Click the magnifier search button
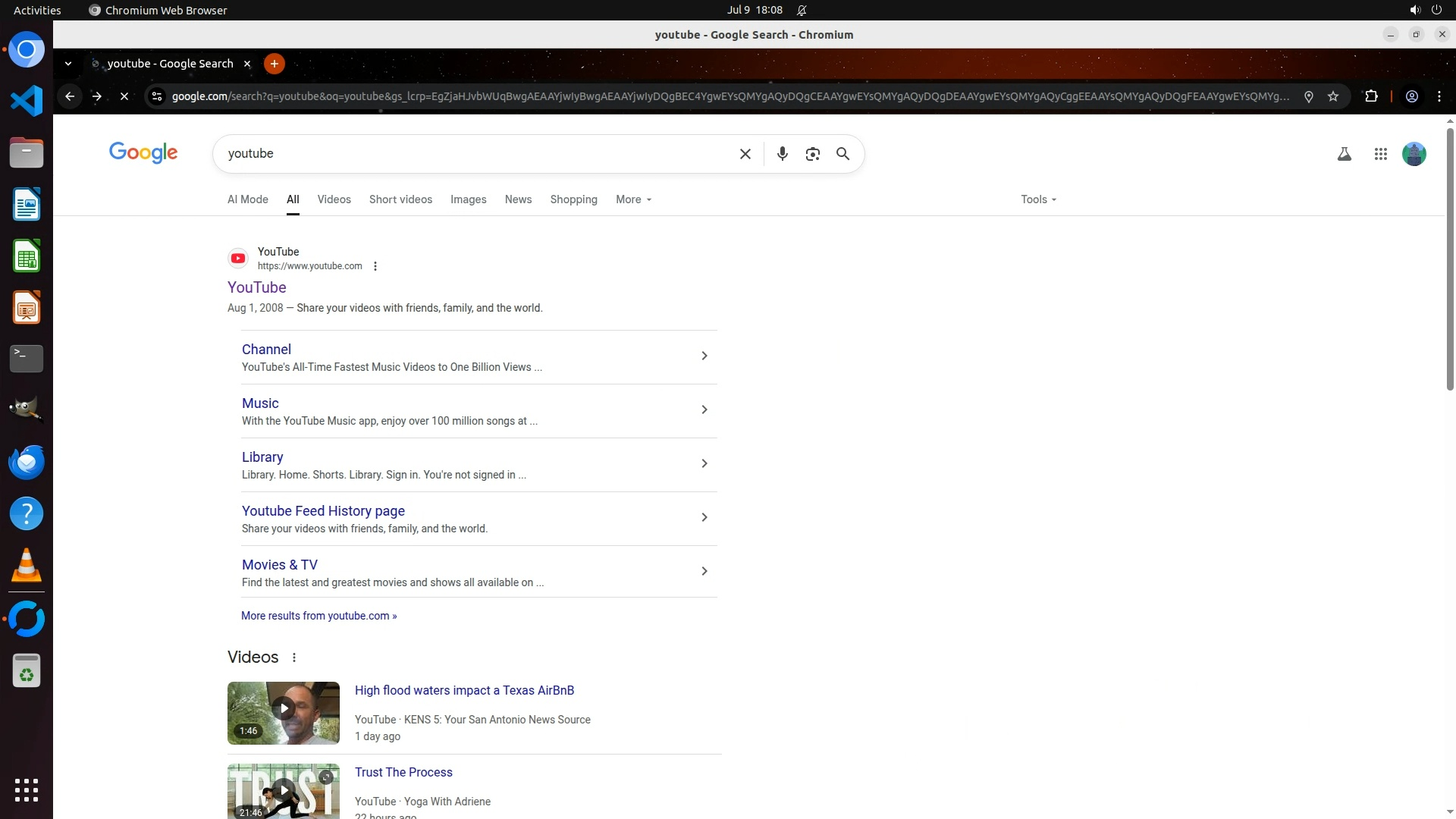 (x=843, y=154)
